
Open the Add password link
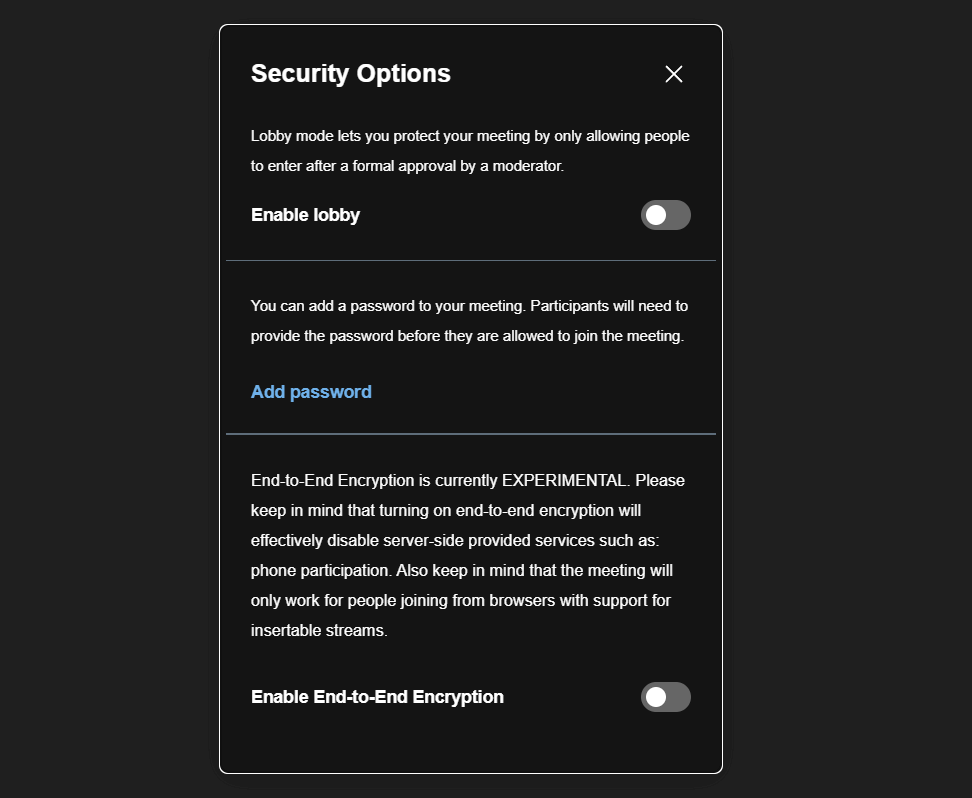pyautogui.click(x=311, y=392)
